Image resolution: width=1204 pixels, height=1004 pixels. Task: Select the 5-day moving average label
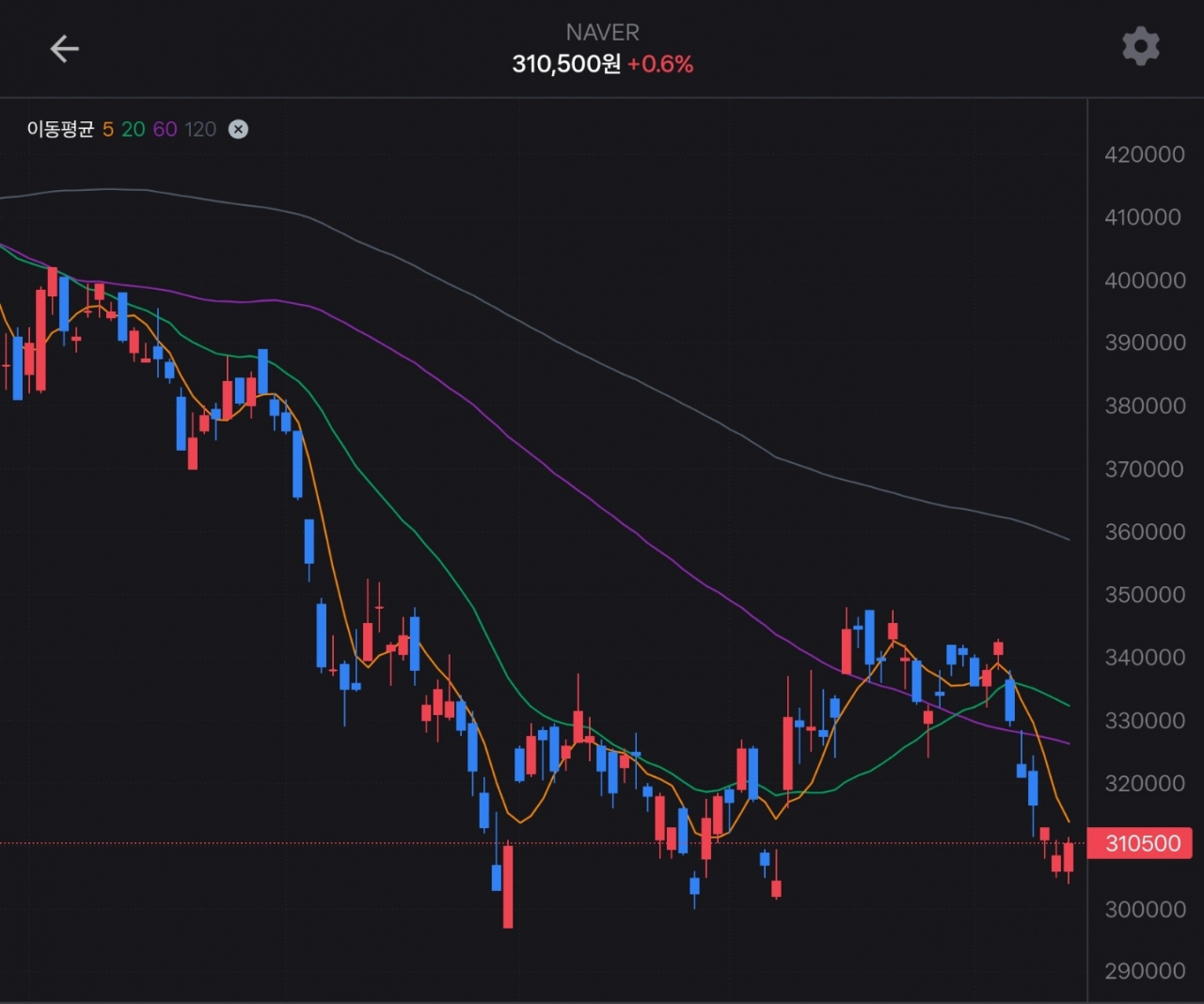coord(108,129)
